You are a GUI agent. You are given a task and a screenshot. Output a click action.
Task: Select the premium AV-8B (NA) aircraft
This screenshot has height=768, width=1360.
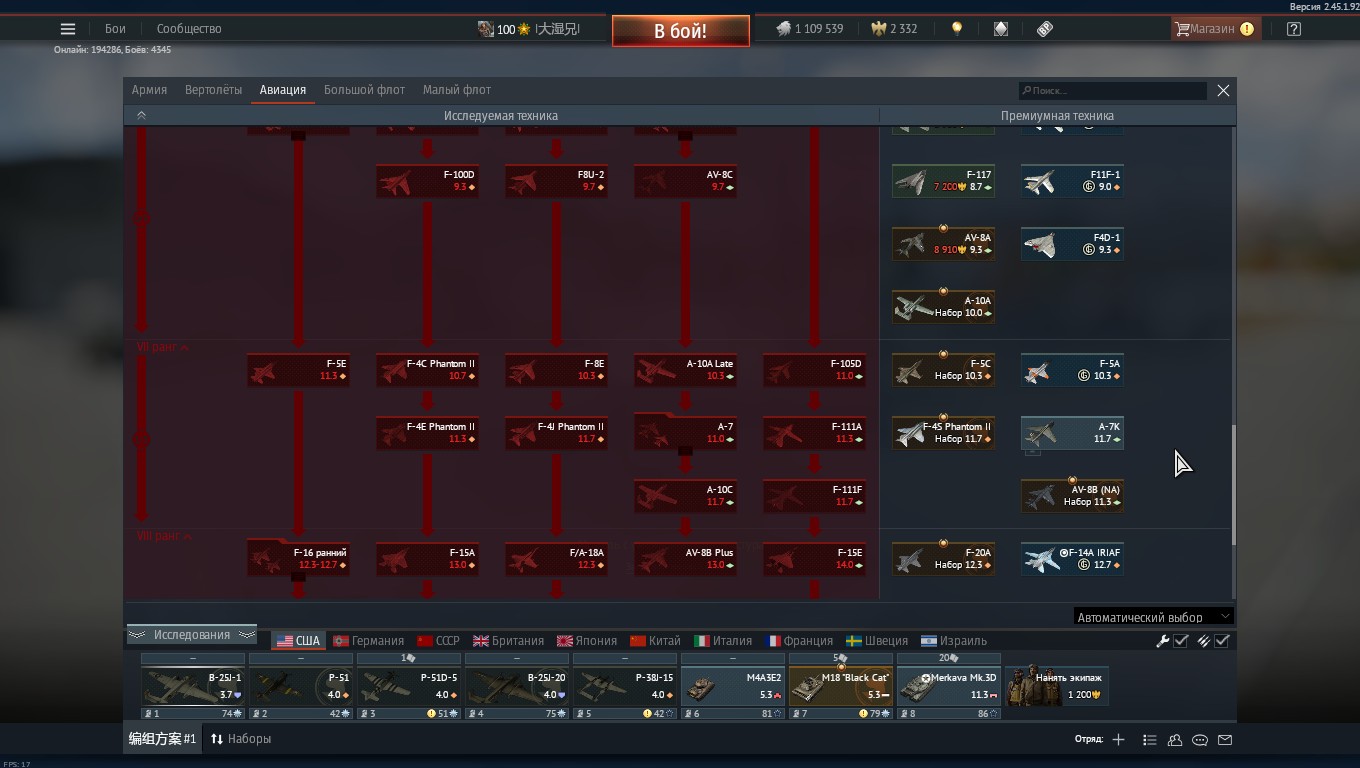point(1072,496)
